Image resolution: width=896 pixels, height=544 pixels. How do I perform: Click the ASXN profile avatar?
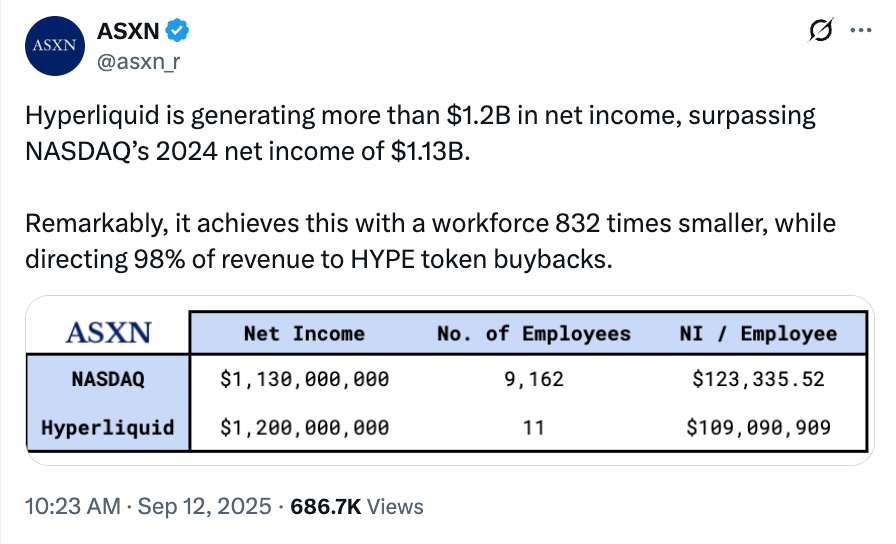click(x=54, y=46)
